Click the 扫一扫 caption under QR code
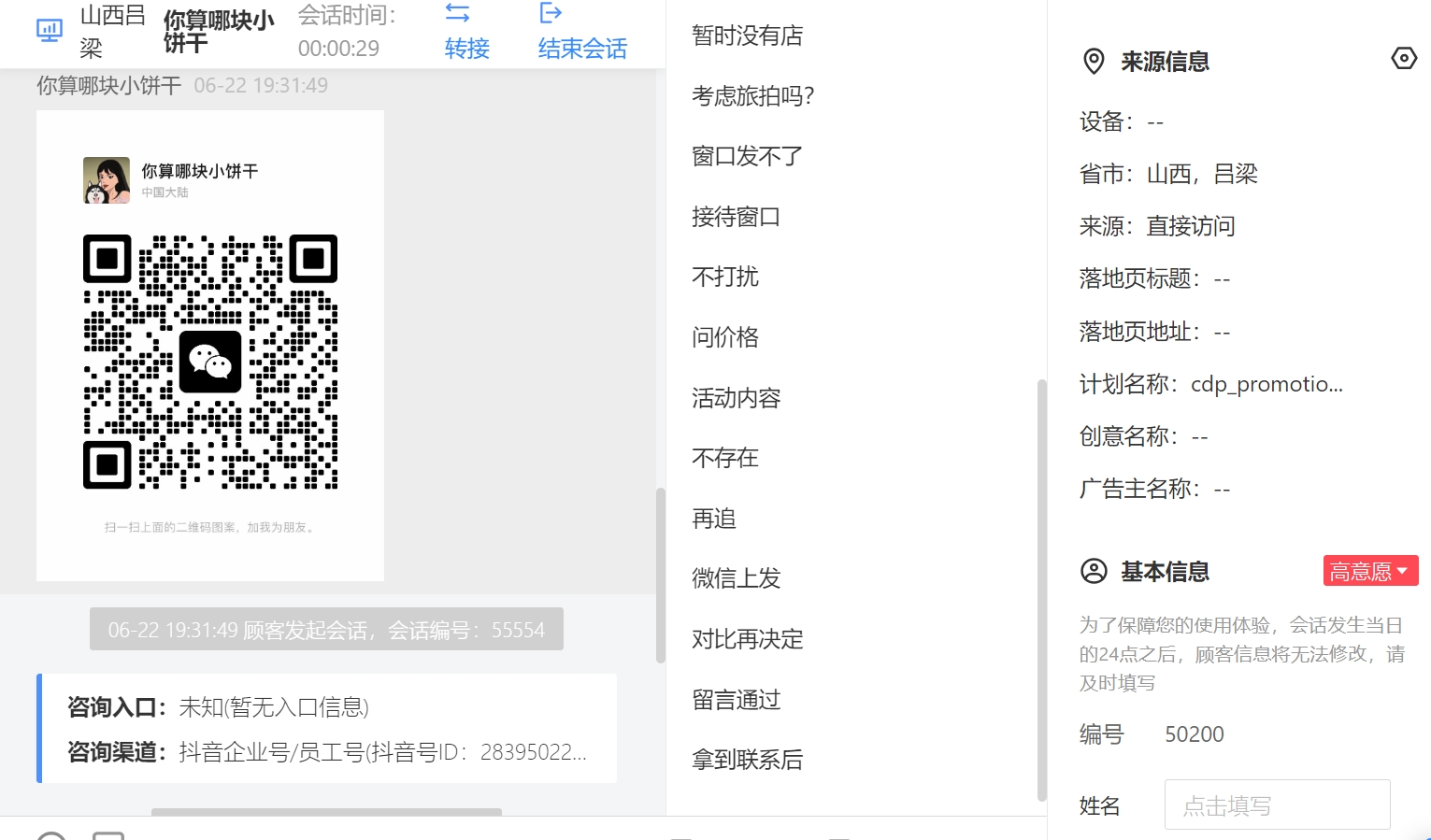 coord(210,527)
